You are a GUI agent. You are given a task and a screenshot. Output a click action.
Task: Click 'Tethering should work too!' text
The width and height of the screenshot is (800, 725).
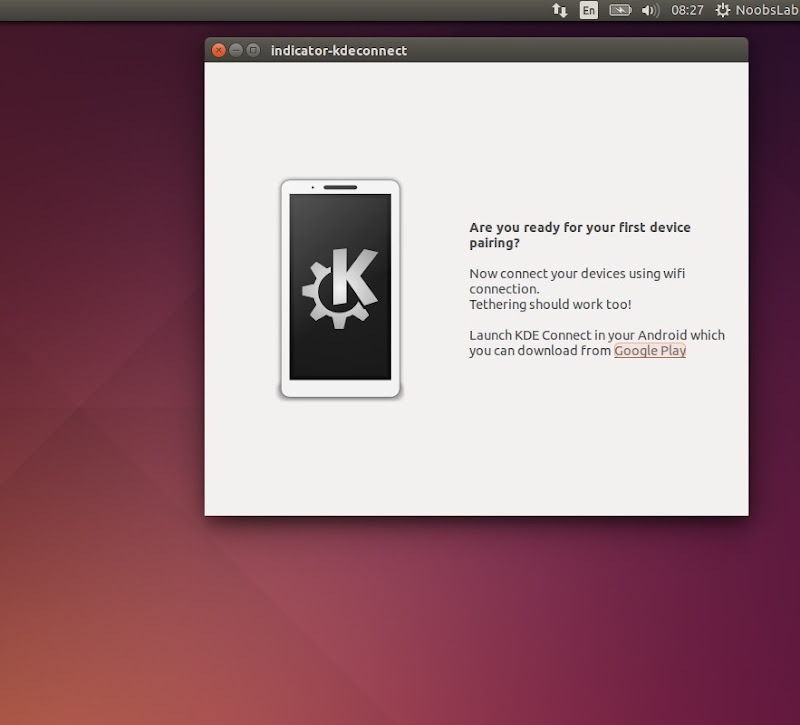[x=550, y=305]
